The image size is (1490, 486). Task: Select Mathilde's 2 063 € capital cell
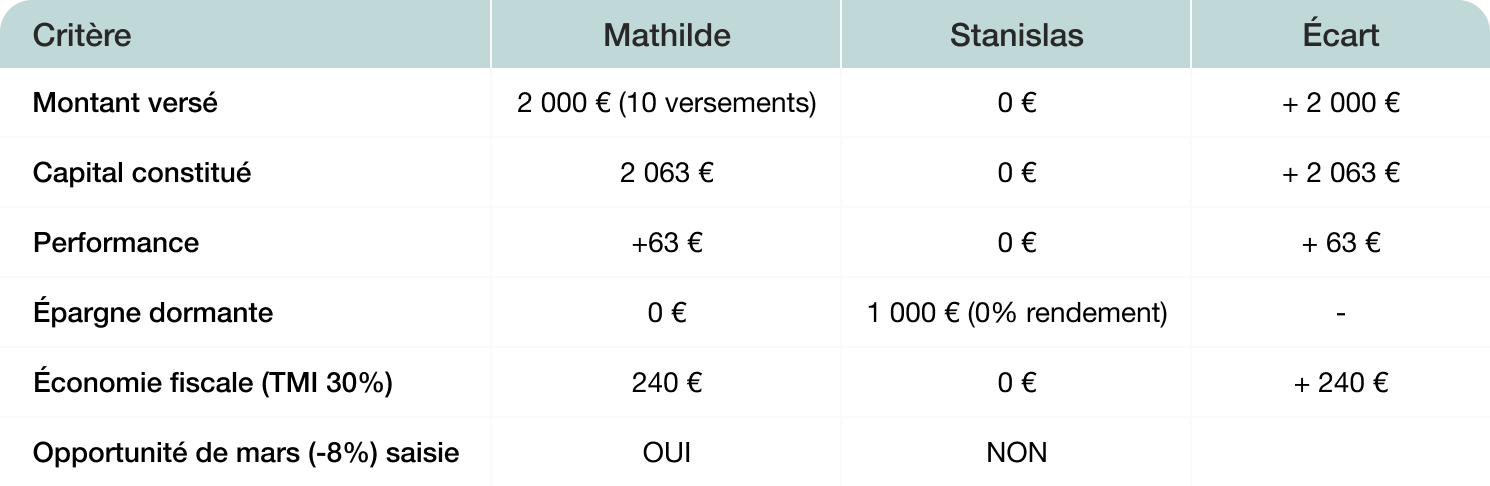[x=666, y=173]
